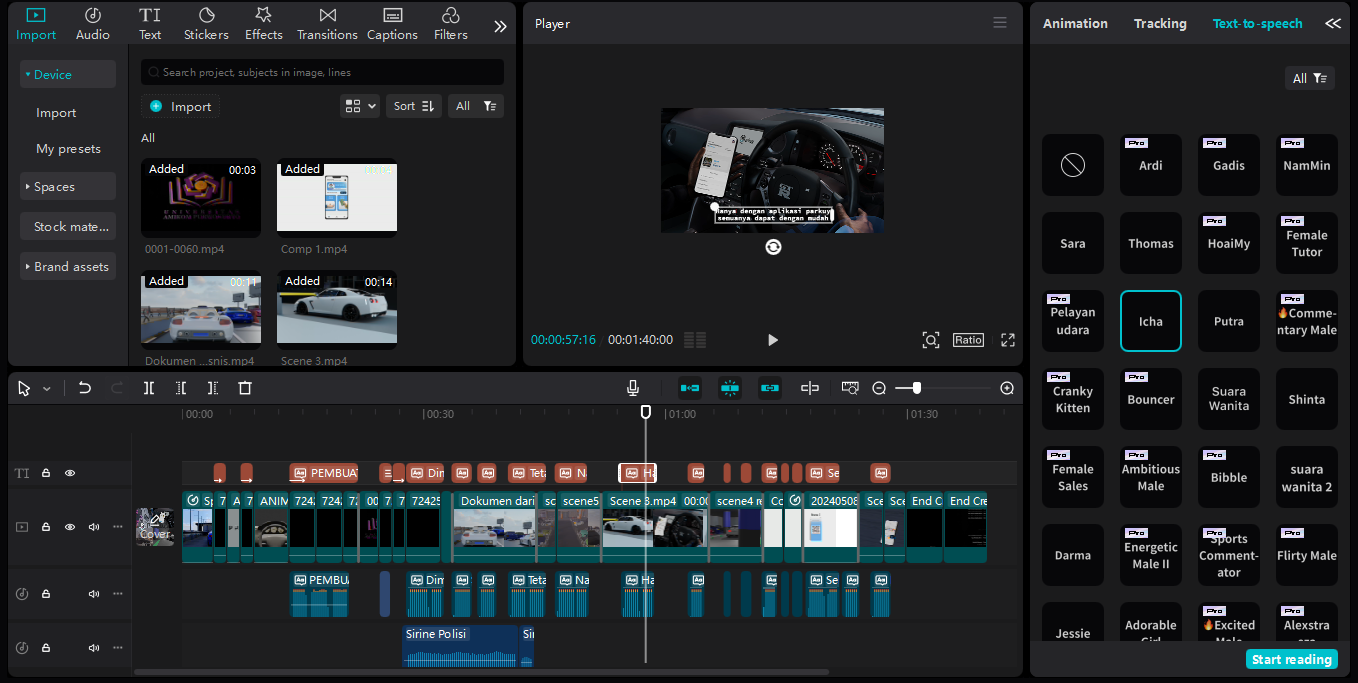Toggle visibility of the text track
The image size is (1358, 683).
[70, 473]
